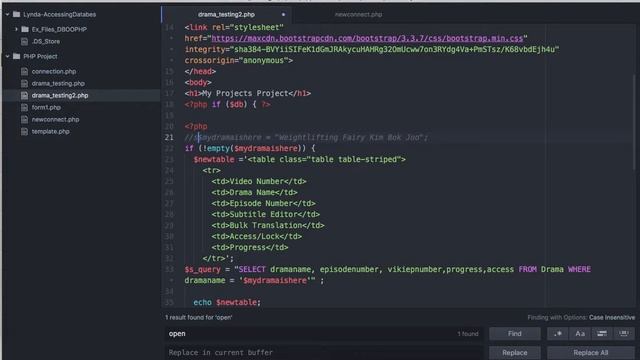The height and width of the screenshot is (360, 640).
Task: Select the Lynda-AccessingDatabes root folder name
Action: [60, 14]
